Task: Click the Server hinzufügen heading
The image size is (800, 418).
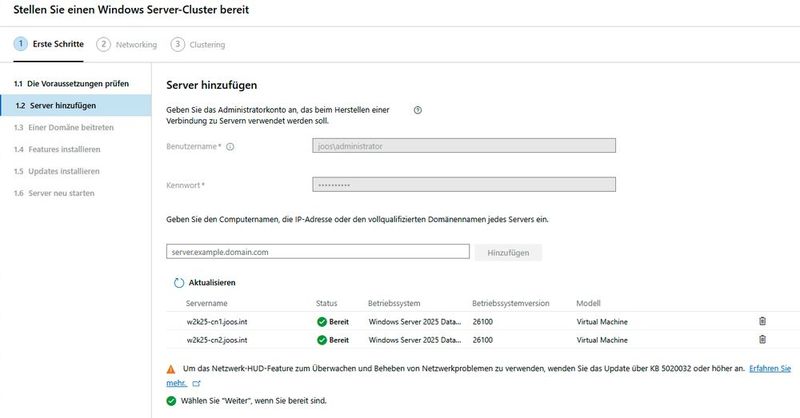Action: click(x=212, y=85)
